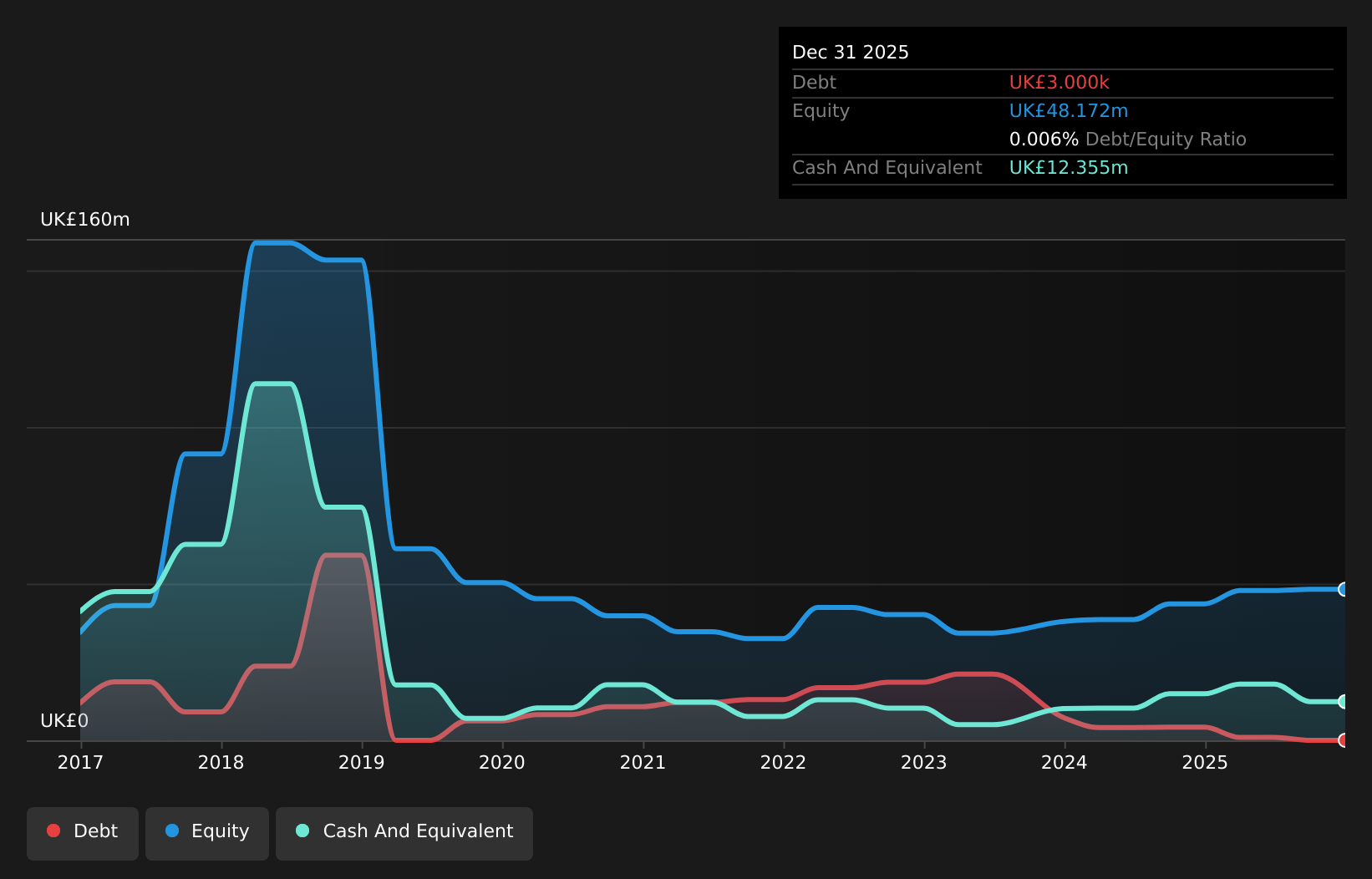This screenshot has width=1372, height=879.
Task: Click the 2020 x-axis label
Action: coord(501,762)
